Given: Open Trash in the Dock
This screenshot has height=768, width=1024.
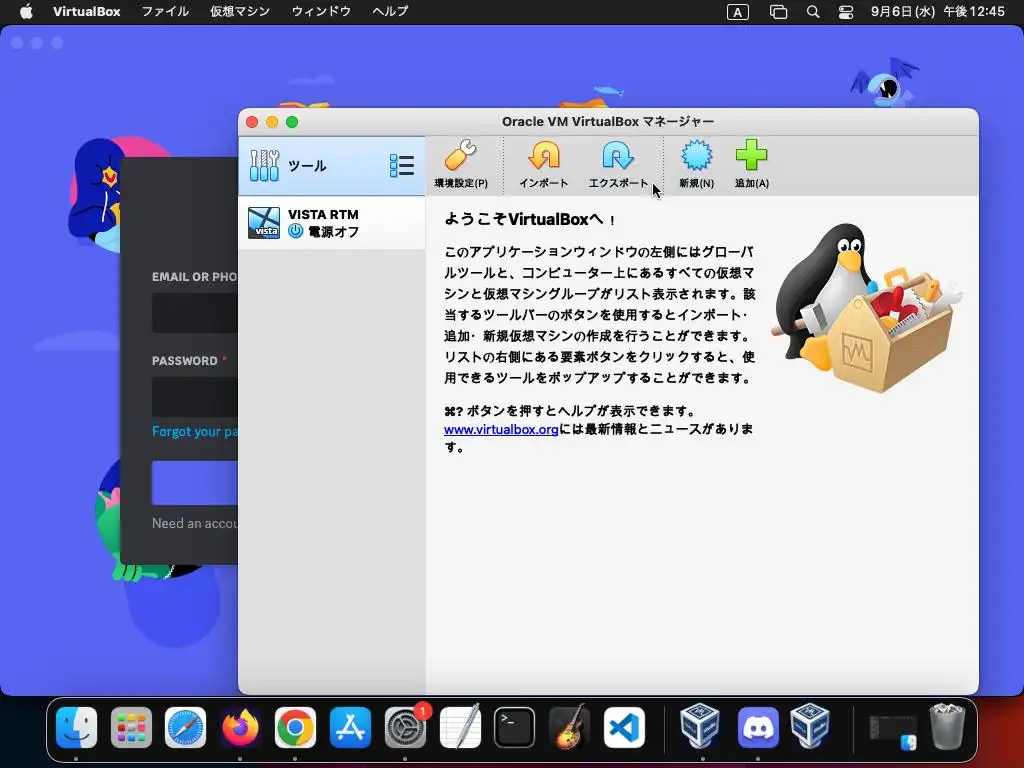Looking at the screenshot, I should (x=947, y=726).
